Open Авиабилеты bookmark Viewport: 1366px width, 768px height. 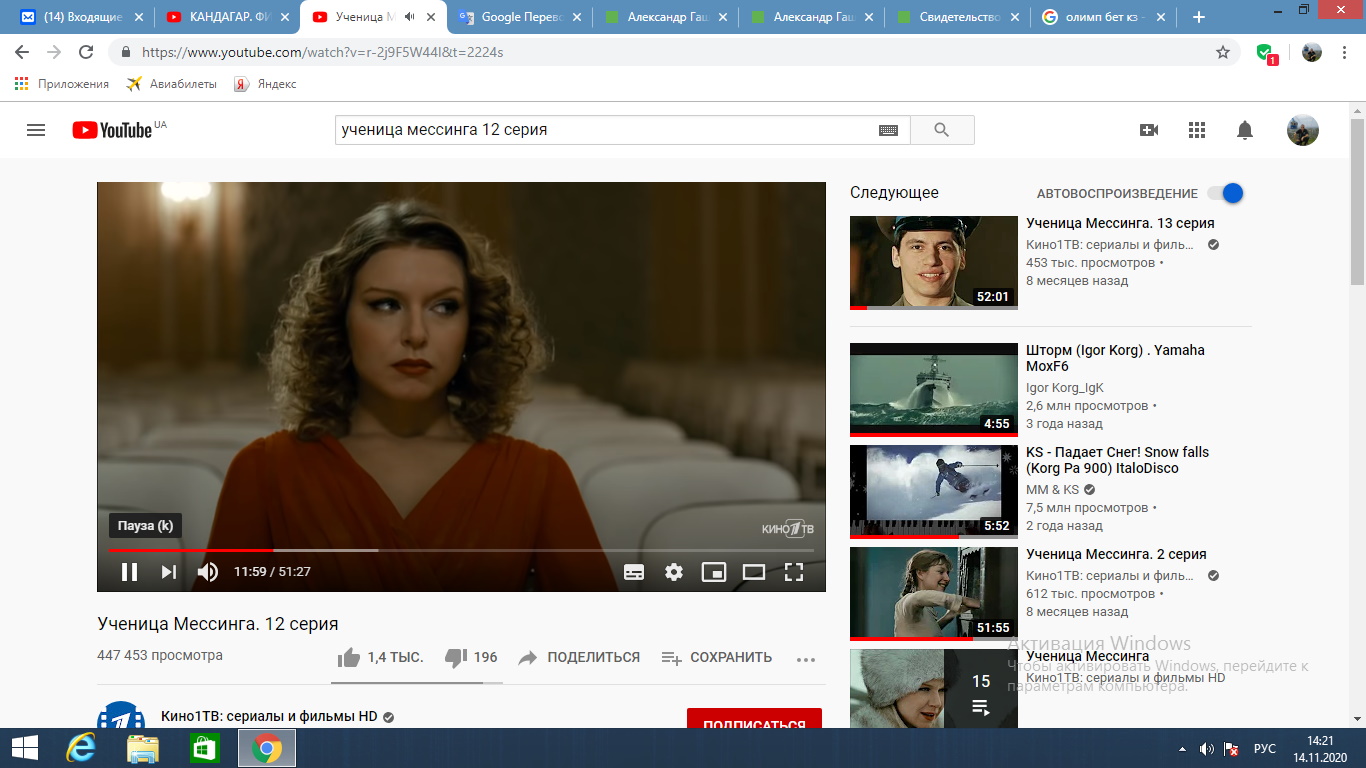(x=171, y=84)
